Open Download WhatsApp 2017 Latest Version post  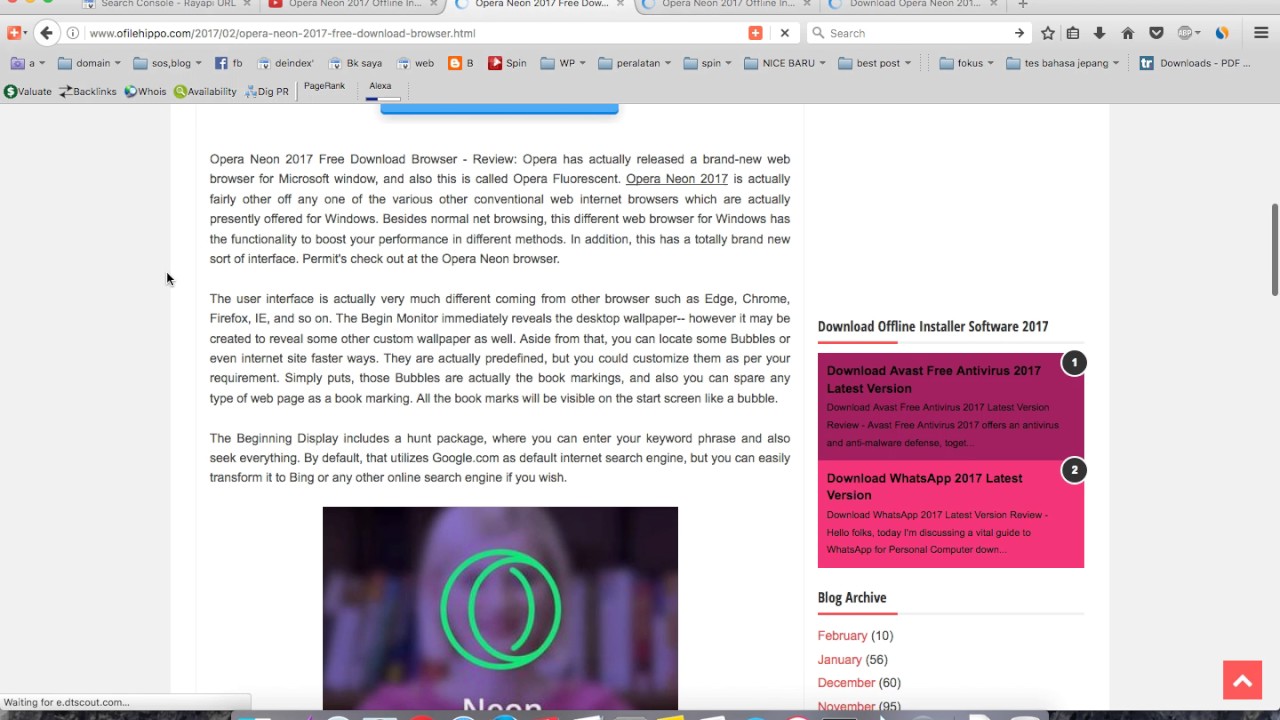click(x=925, y=486)
